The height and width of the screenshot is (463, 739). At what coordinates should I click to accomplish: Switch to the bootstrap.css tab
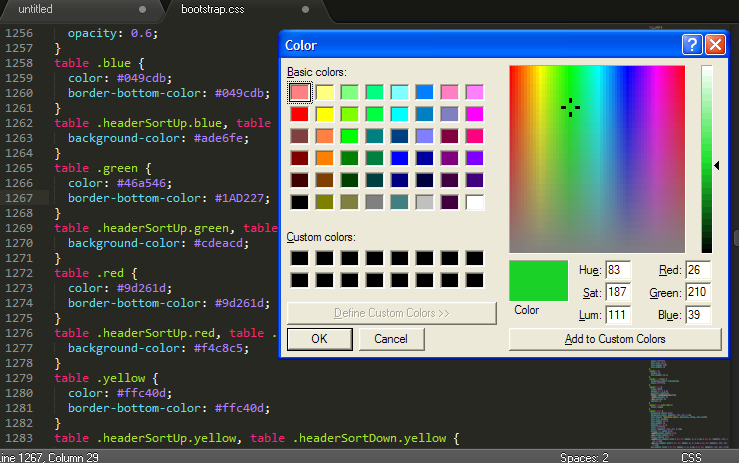(212, 9)
